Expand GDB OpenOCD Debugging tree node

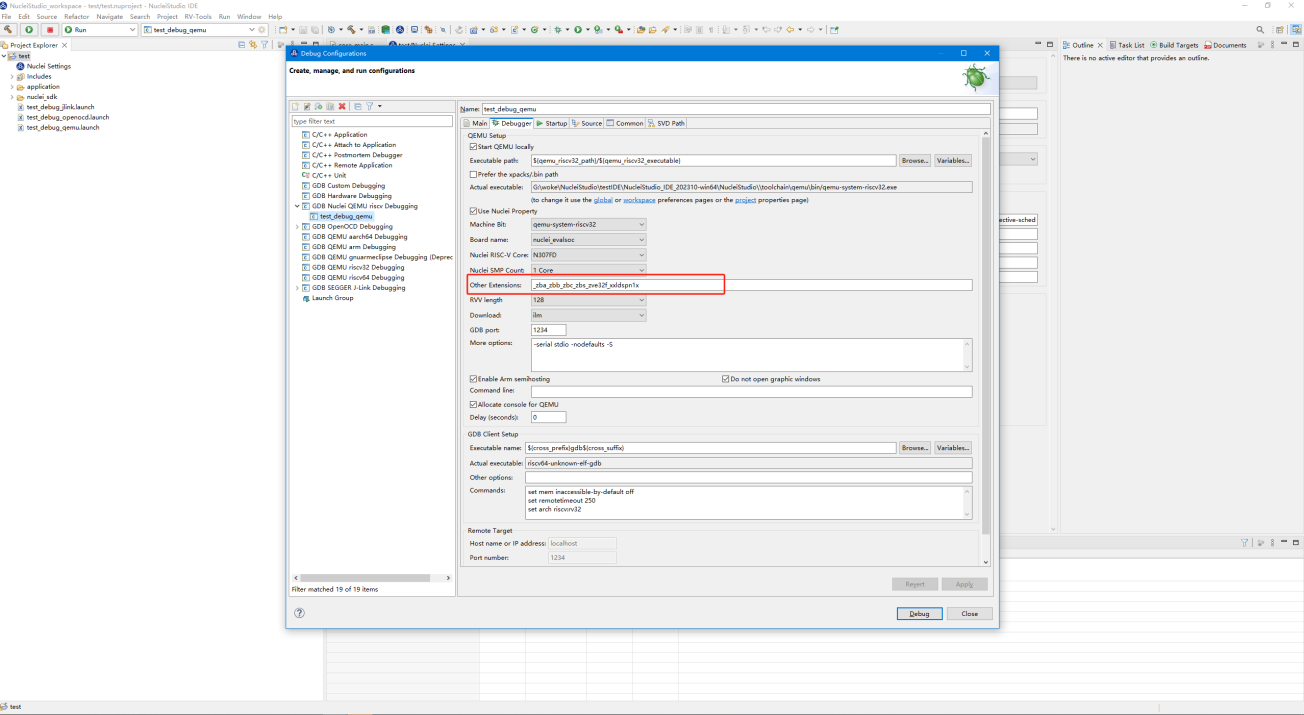(x=297, y=227)
